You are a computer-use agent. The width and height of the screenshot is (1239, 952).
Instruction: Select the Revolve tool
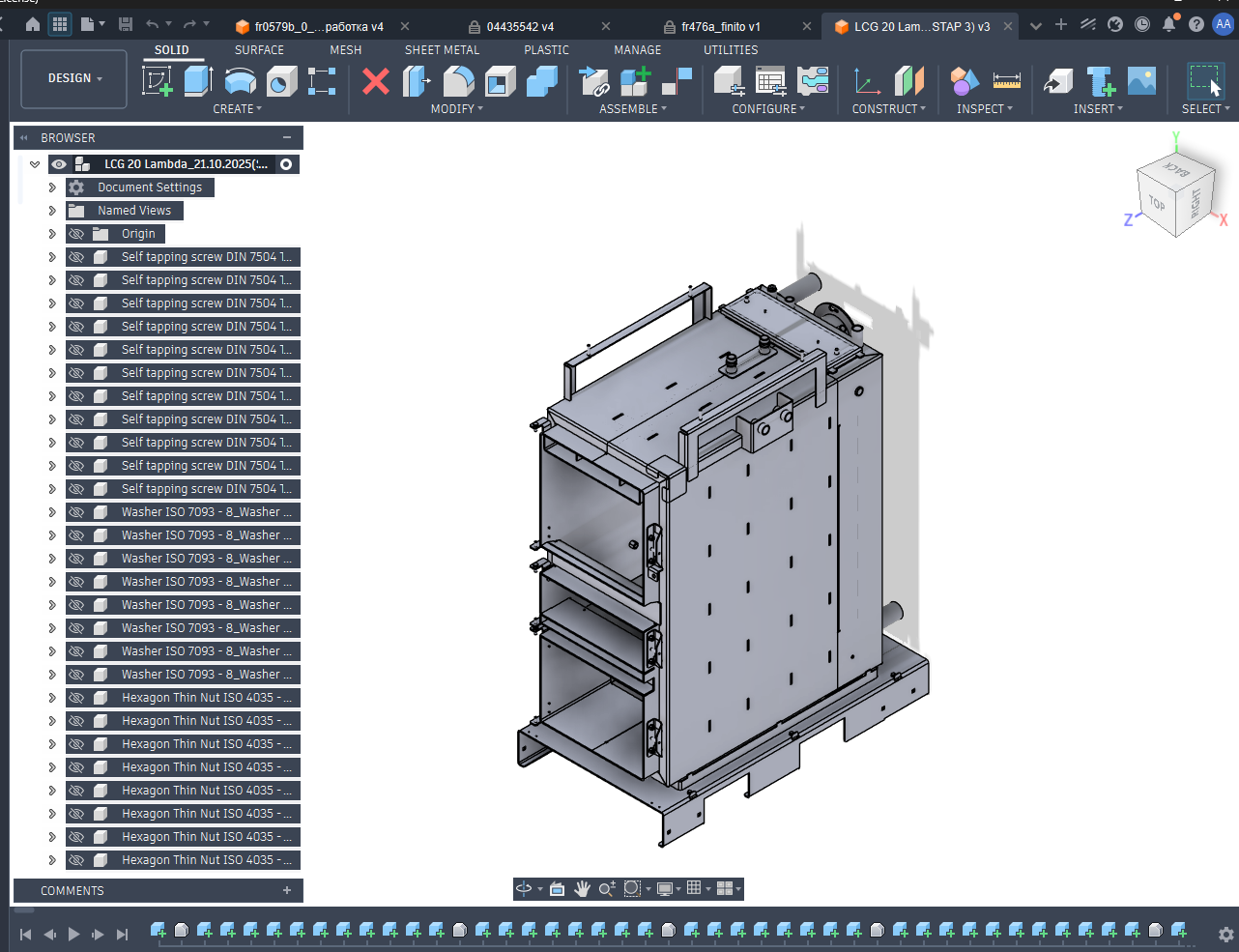pos(240,81)
